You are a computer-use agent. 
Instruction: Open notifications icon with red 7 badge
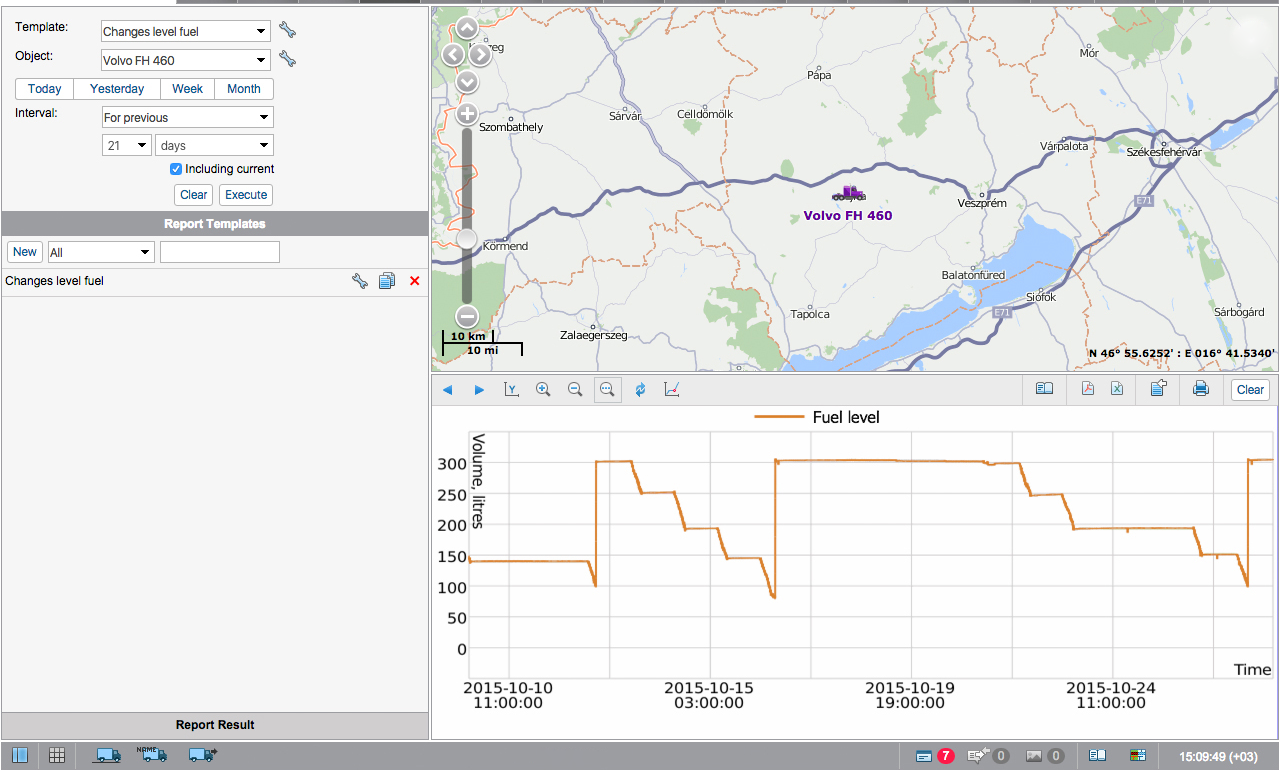pos(925,756)
